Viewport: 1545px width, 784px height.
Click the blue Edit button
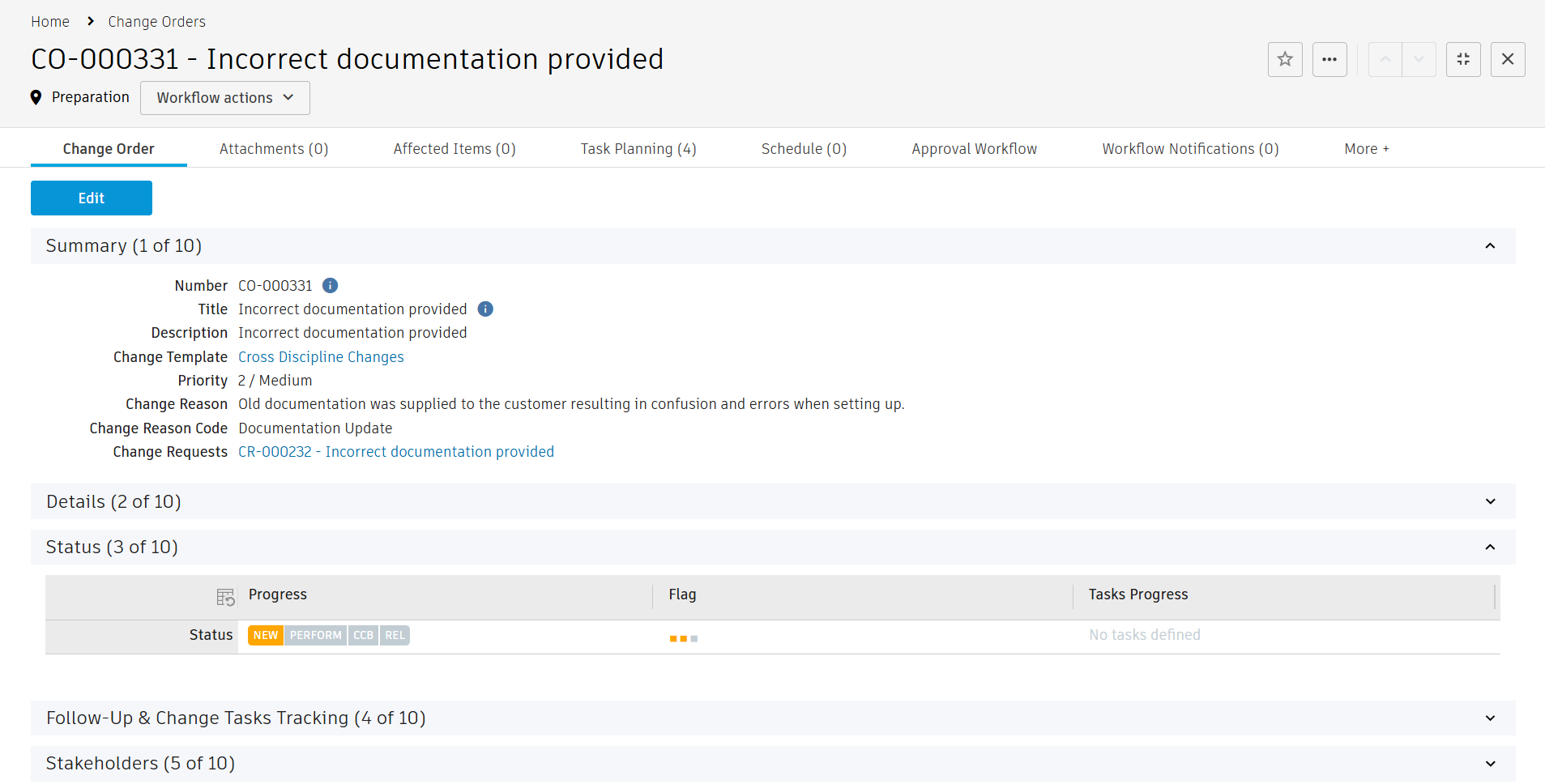tap(92, 198)
